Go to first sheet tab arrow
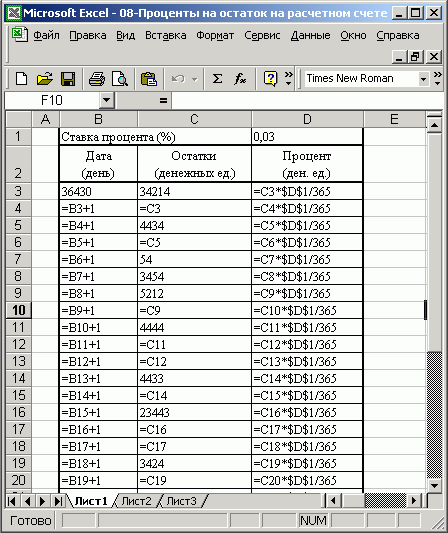The image size is (448, 533). pyautogui.click(x=12, y=501)
